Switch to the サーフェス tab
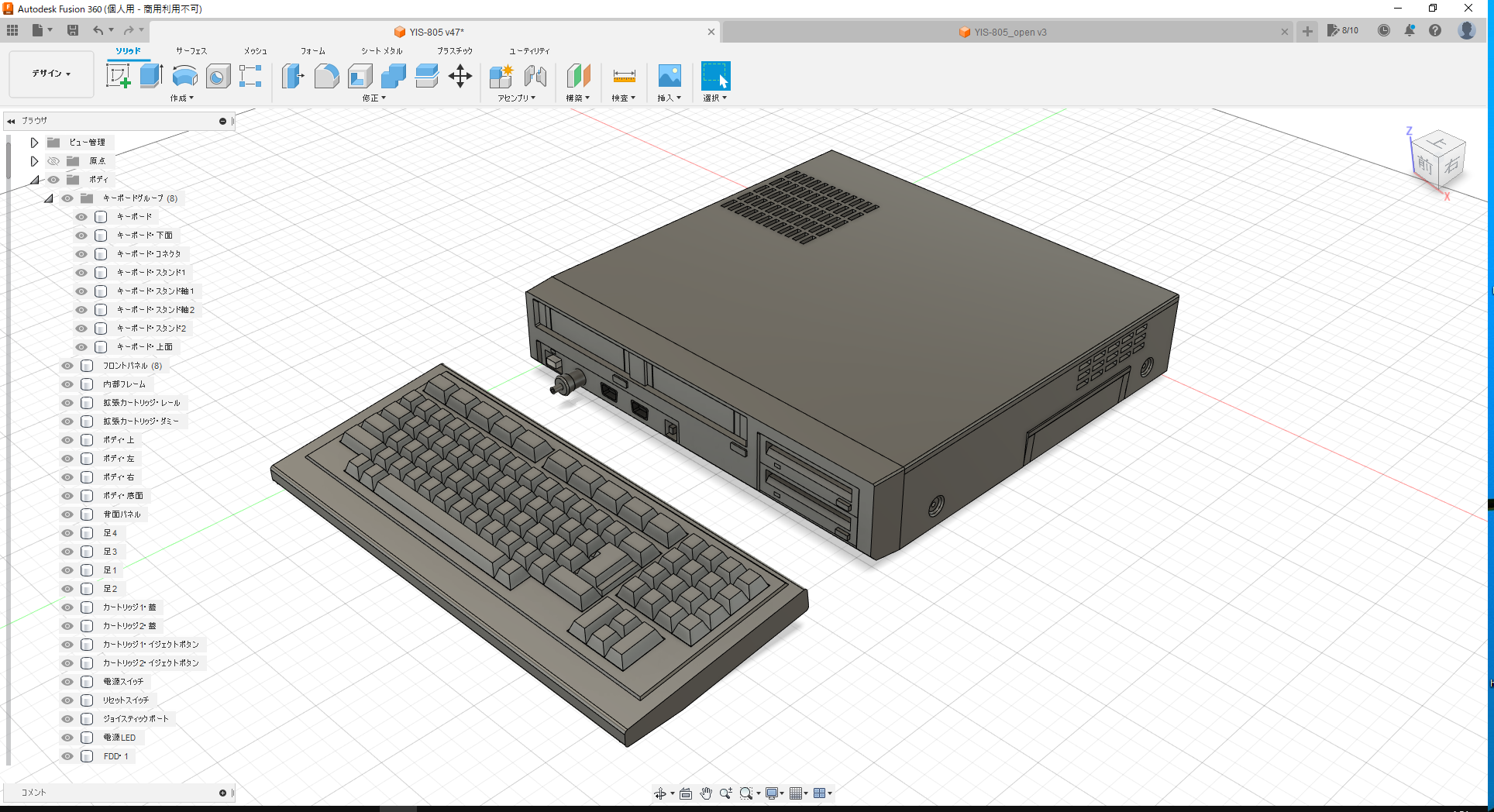1494x812 pixels. tap(191, 50)
